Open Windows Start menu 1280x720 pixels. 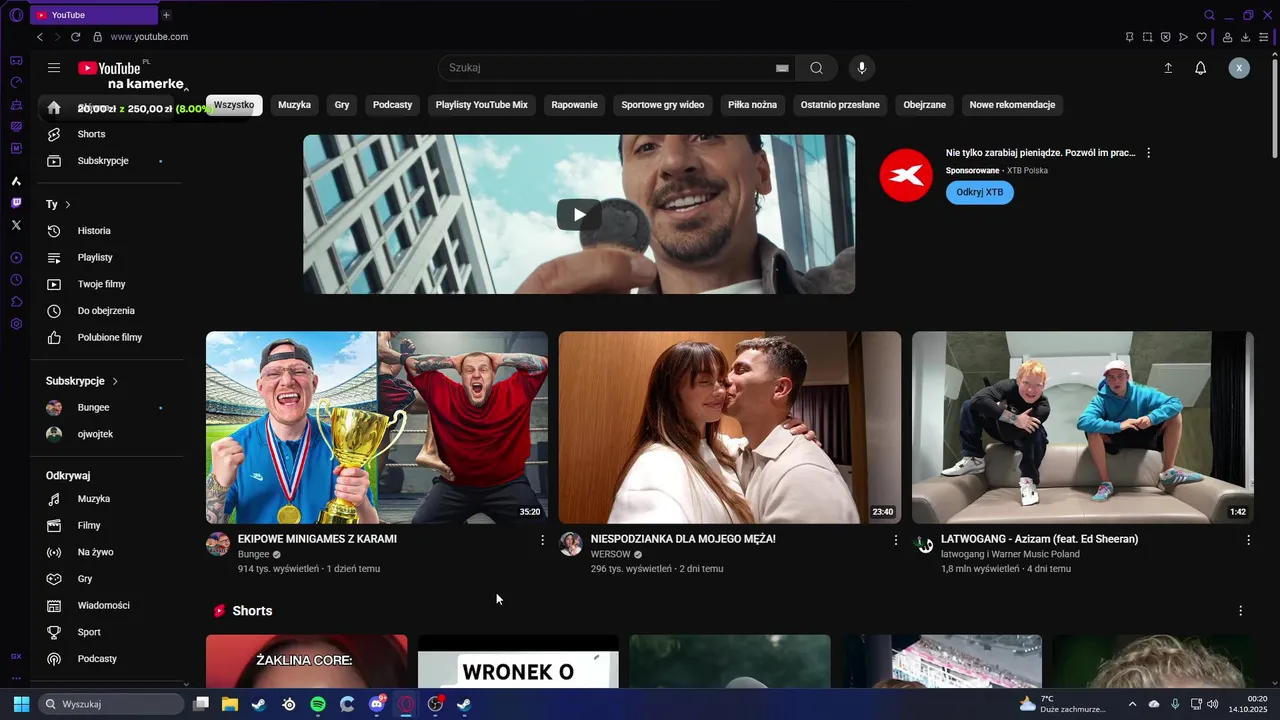(x=21, y=704)
